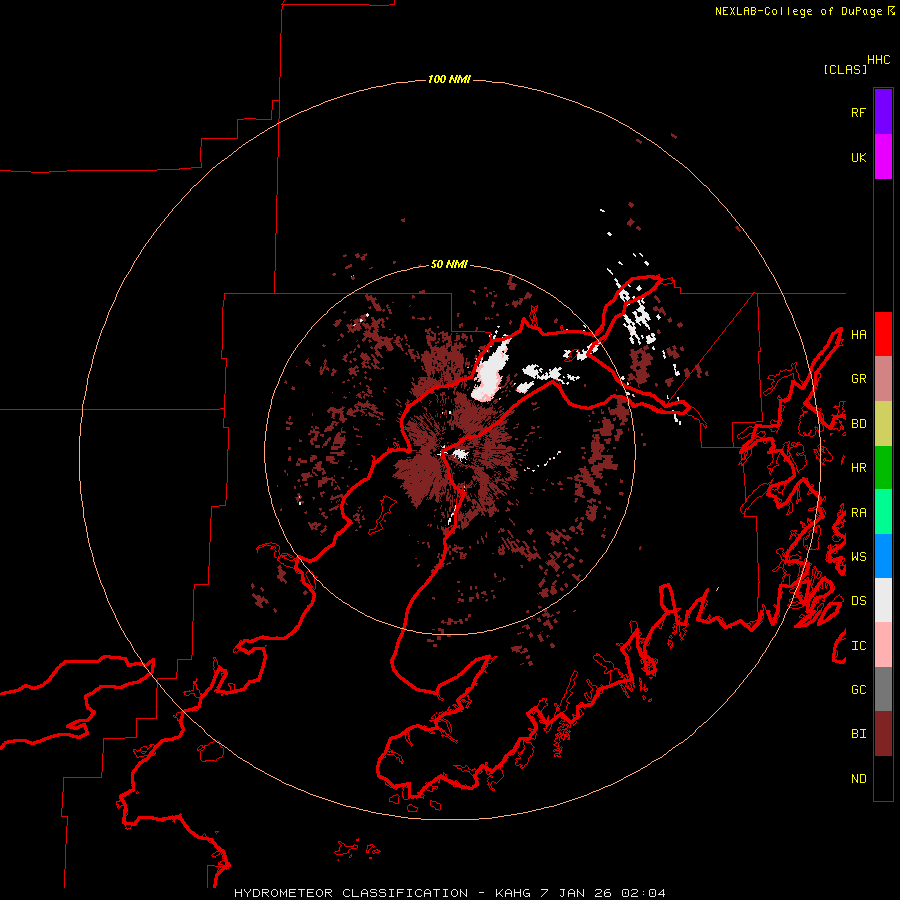Click the BI brown legend swatch
The image size is (900, 900).
tap(883, 734)
